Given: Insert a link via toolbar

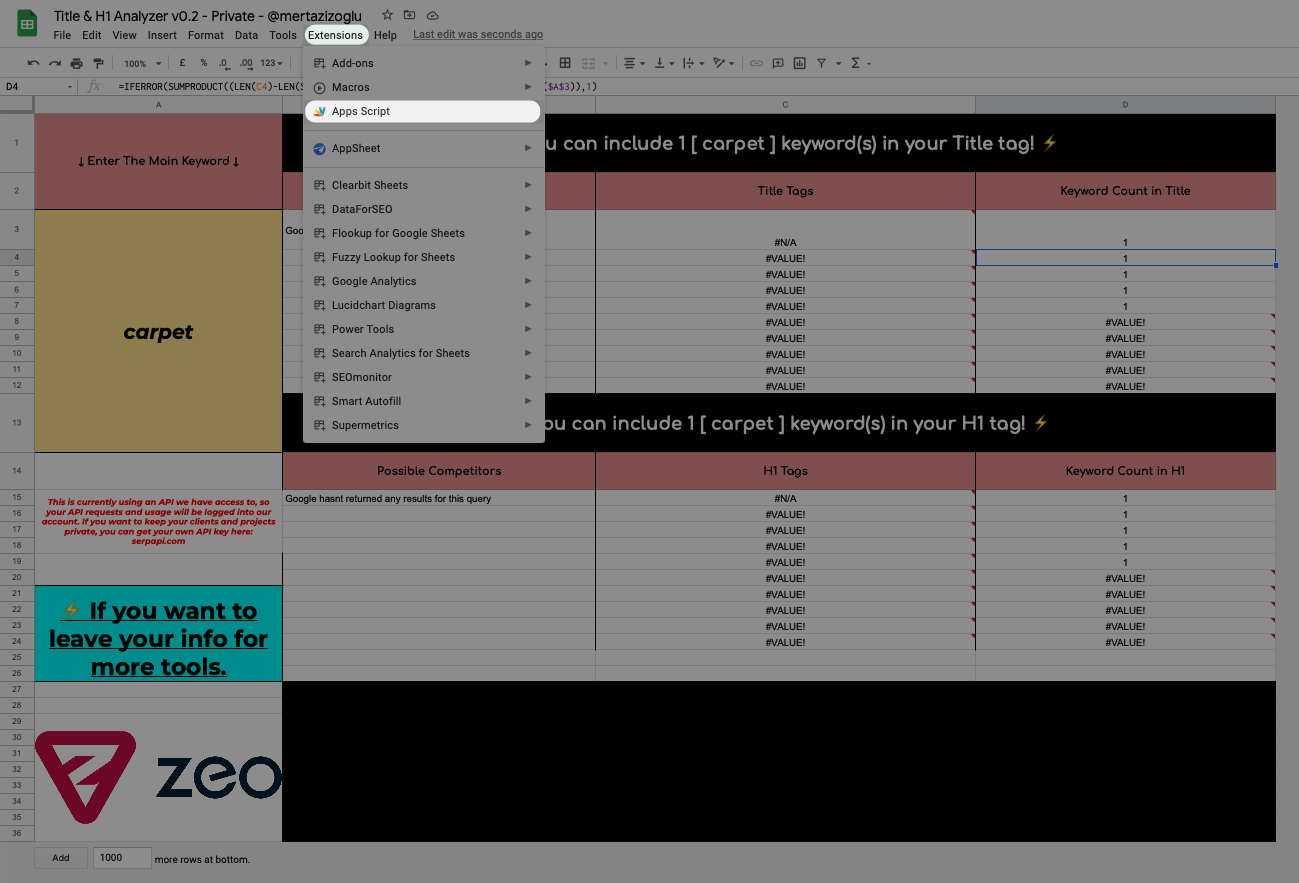Looking at the screenshot, I should tap(757, 63).
